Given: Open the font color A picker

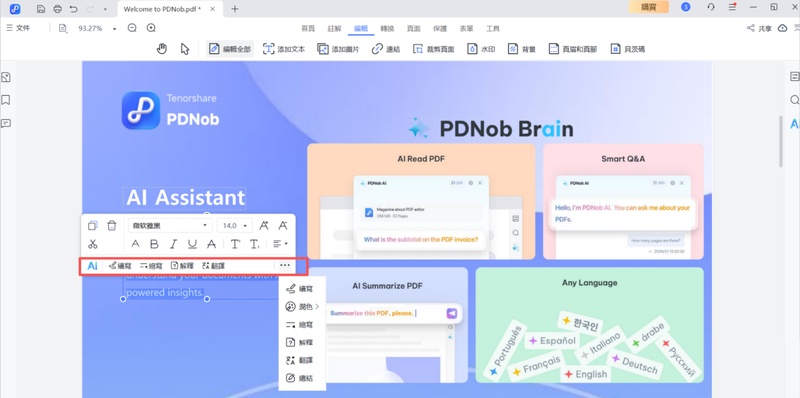Looking at the screenshot, I should [135, 244].
